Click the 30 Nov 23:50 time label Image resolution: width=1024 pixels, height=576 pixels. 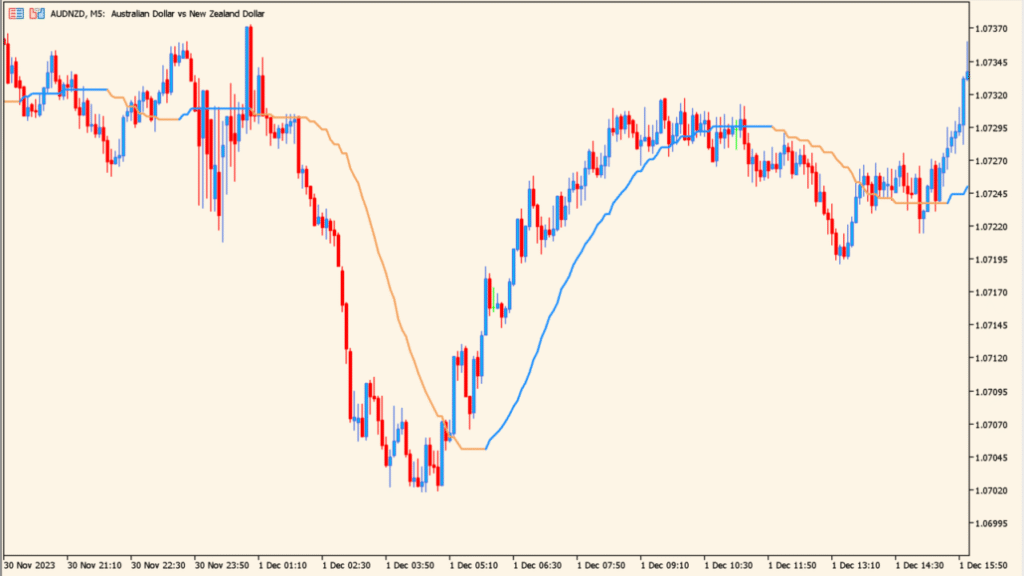[224, 565]
